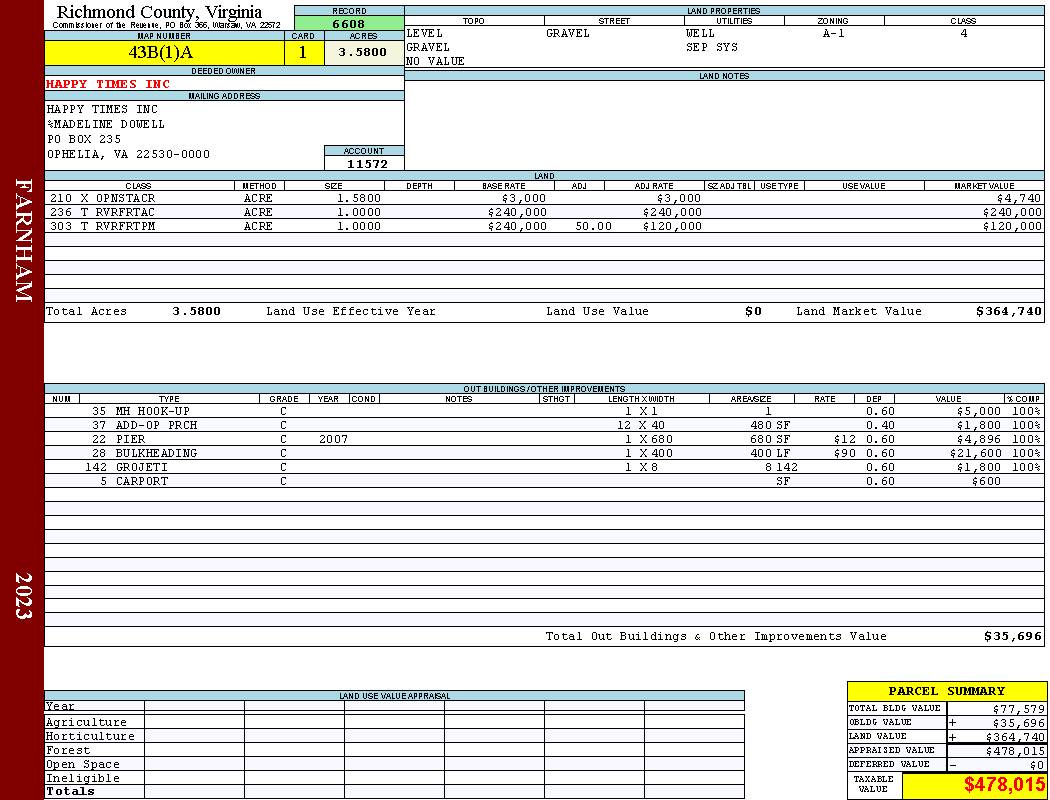Click the utilities value WELL
Viewport: 1050px width, 800px height.
point(700,33)
